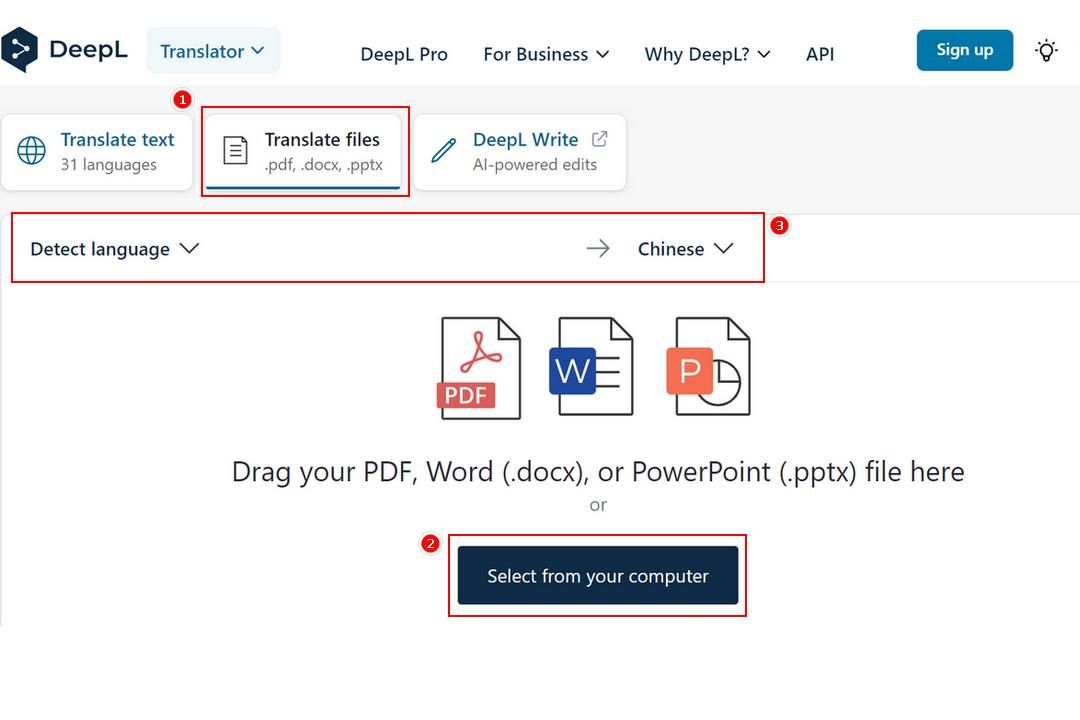This screenshot has height=720, width=1080.
Task: Click the globe icon on Translate text
Action: click(x=31, y=150)
